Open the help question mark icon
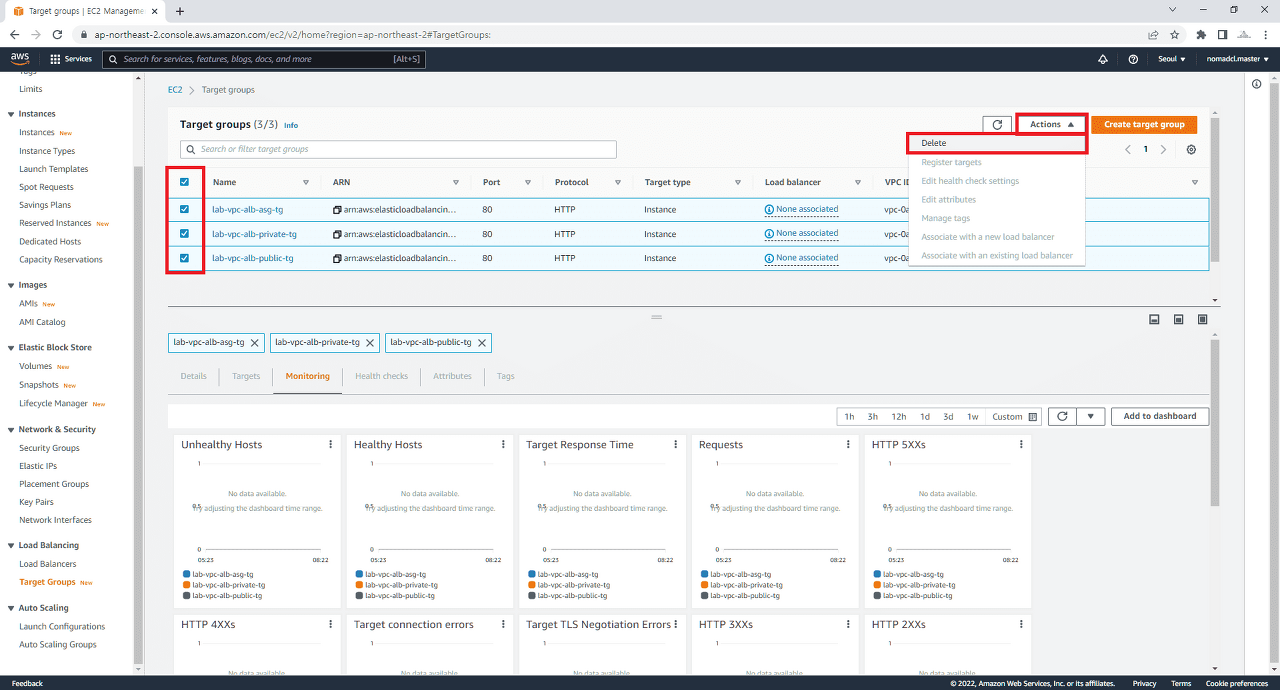 [1133, 59]
